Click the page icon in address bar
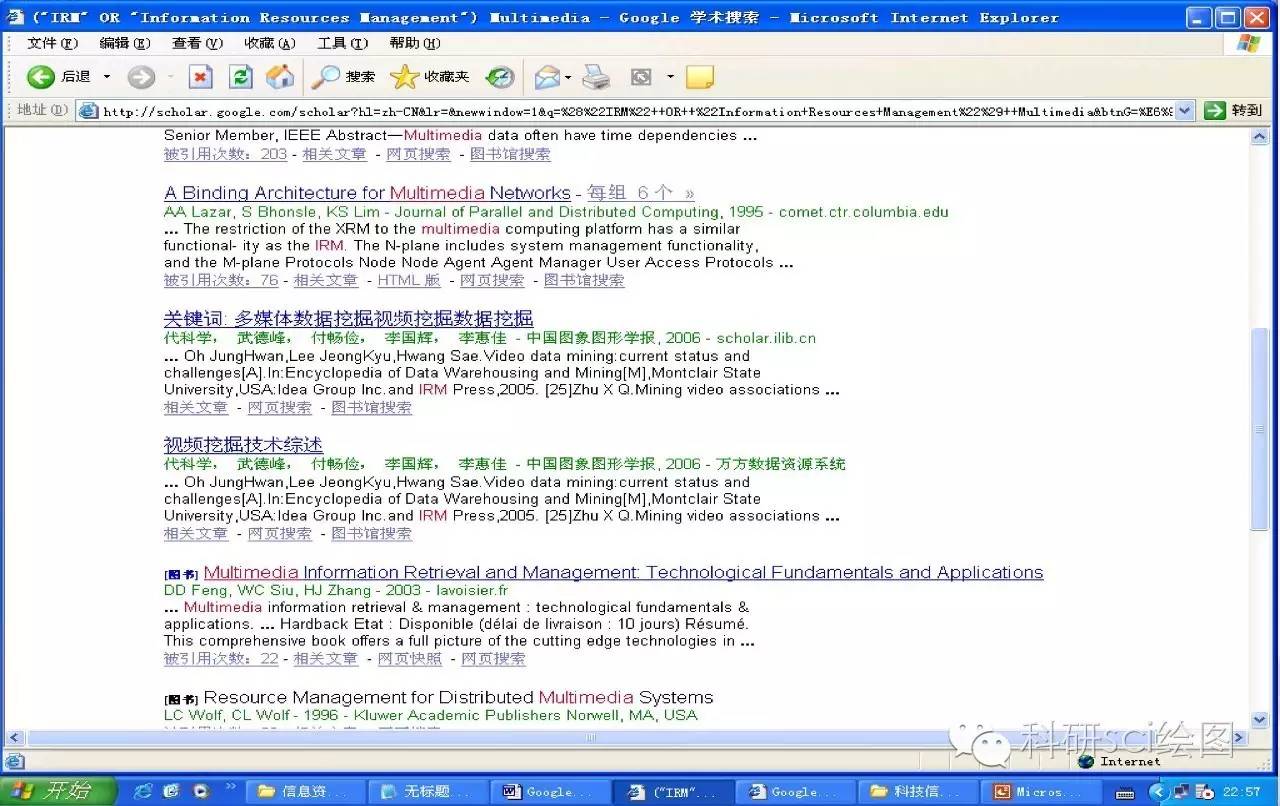 pos(88,111)
